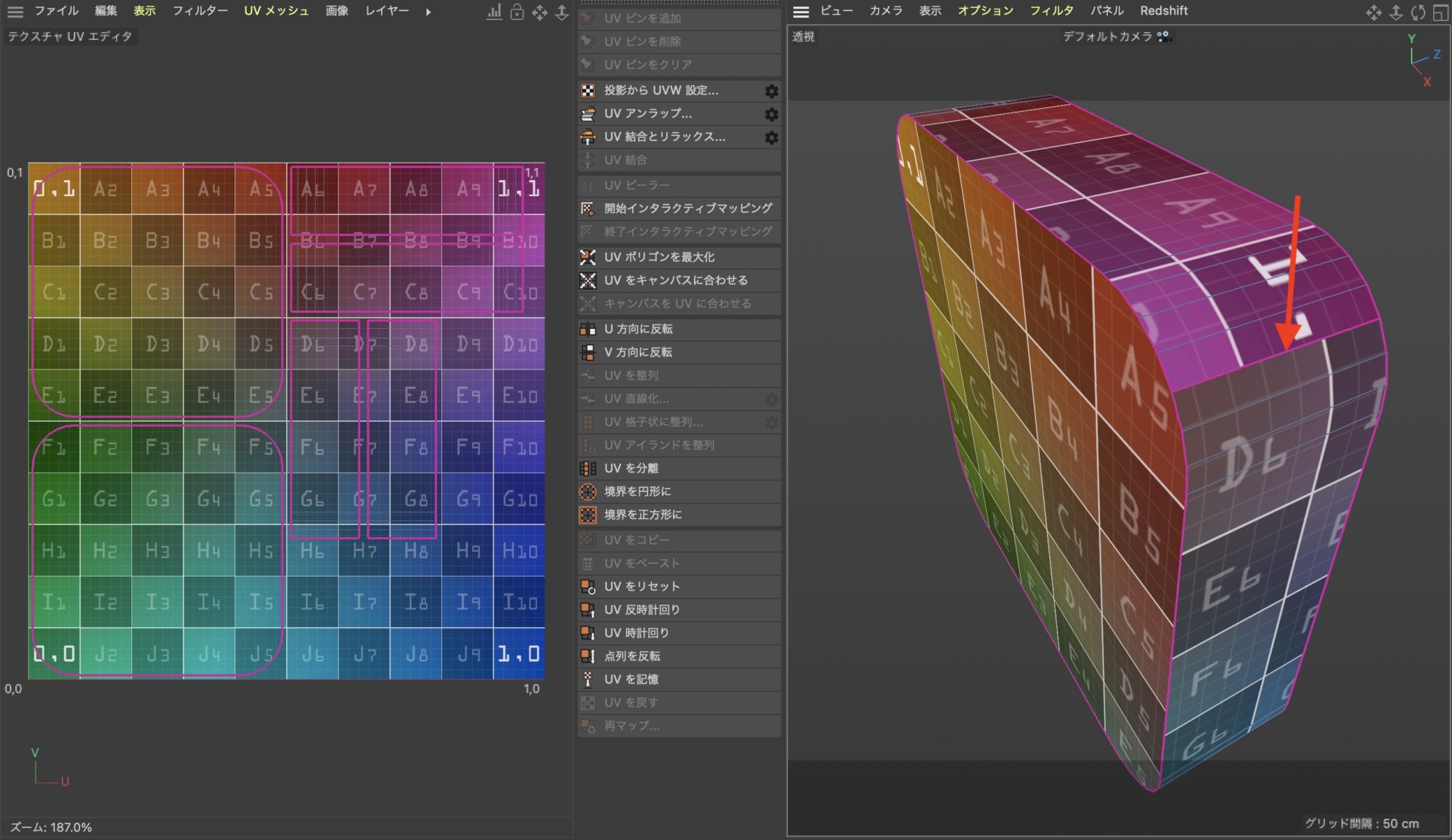
Task: Click the D6 tile in UV texture
Action: pyautogui.click(x=312, y=343)
